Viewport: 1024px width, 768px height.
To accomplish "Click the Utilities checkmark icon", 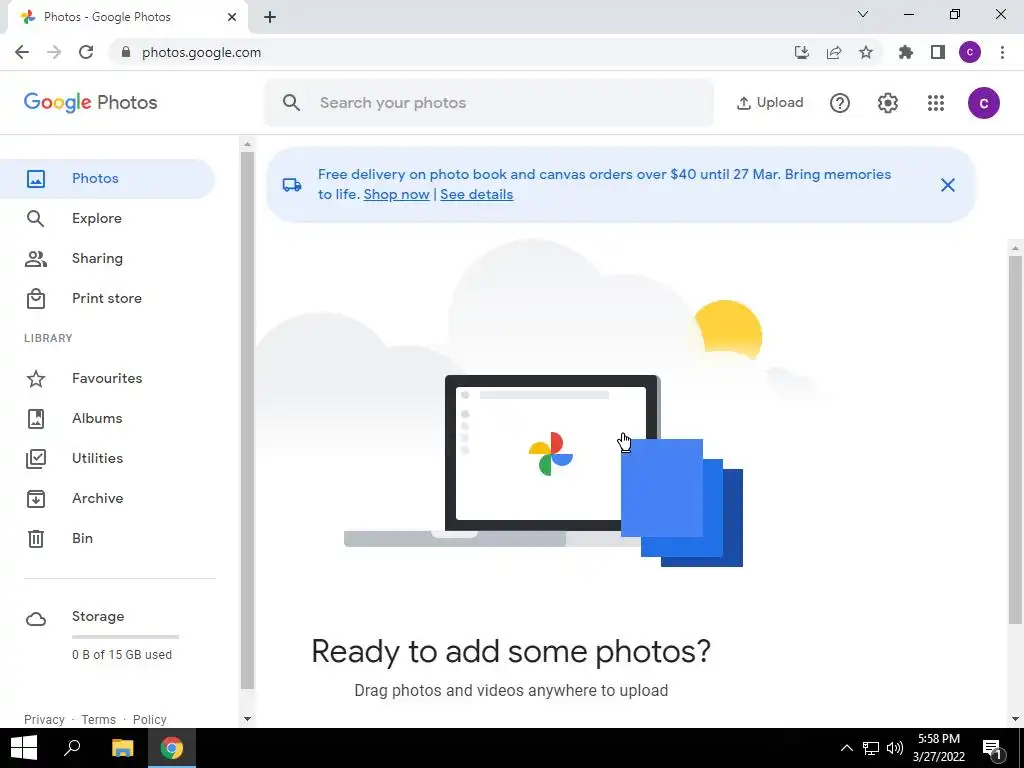I will click(36, 458).
